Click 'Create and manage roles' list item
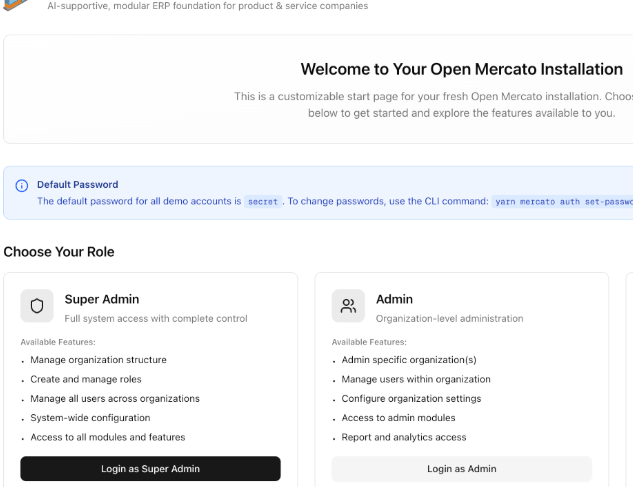 tap(86, 379)
